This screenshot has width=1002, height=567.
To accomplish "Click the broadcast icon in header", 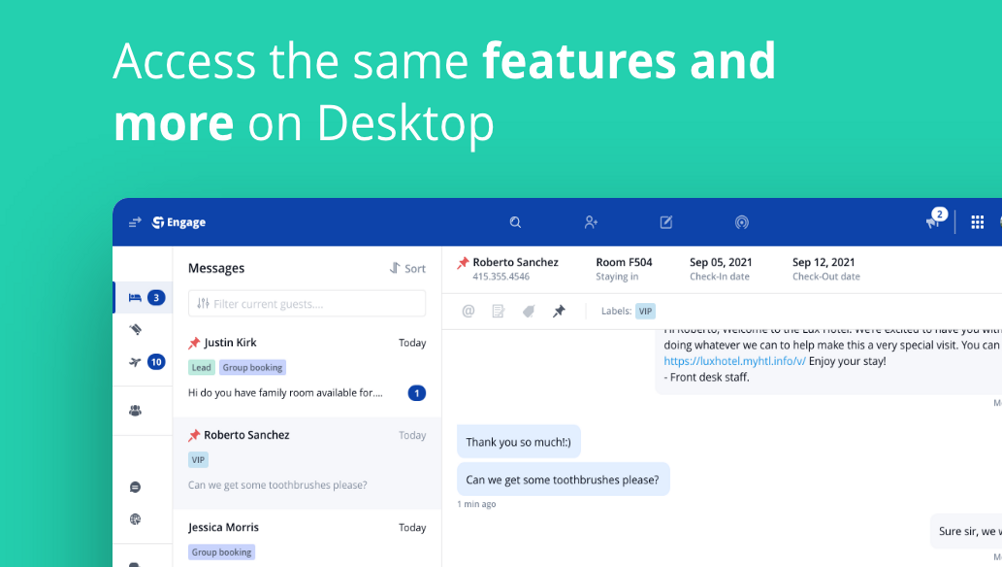I will click(x=741, y=222).
